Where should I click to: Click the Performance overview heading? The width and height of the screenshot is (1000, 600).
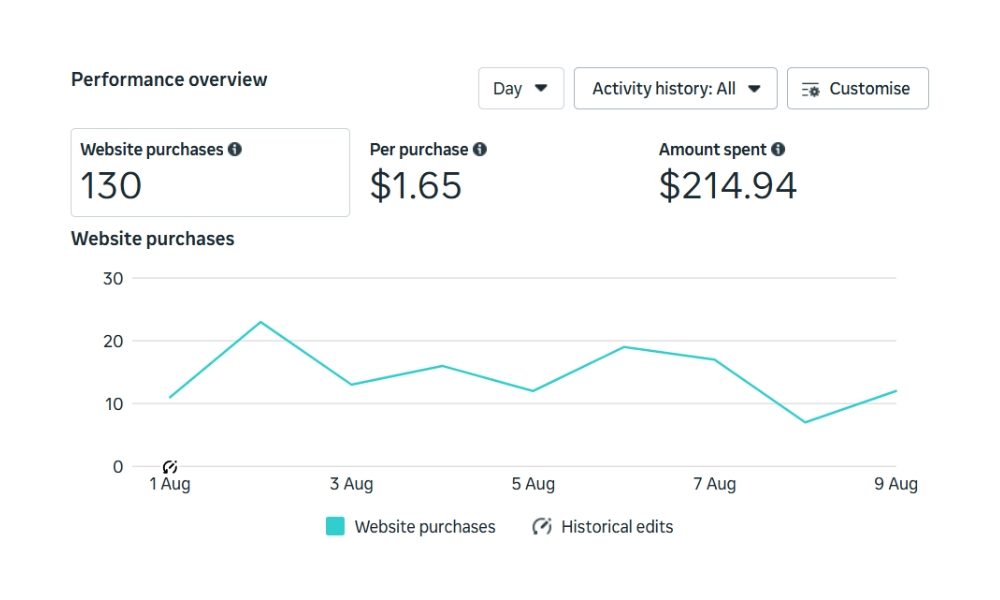point(169,80)
